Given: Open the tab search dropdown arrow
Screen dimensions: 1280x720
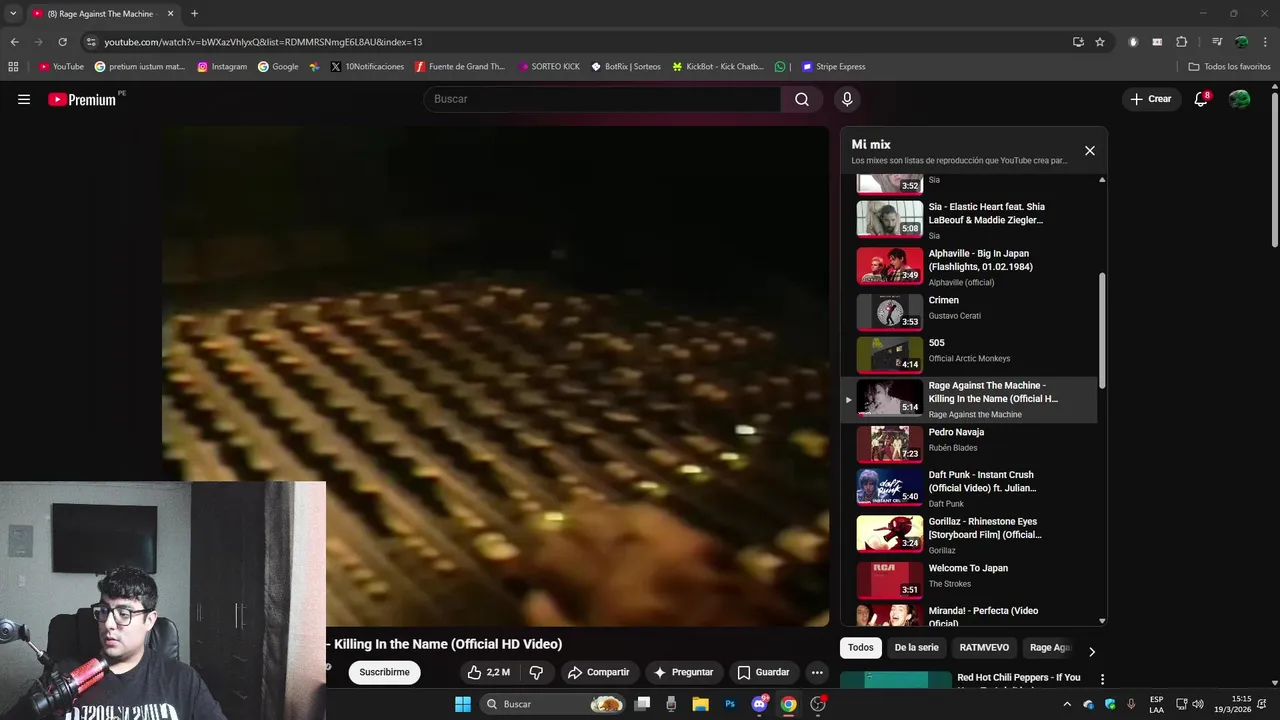Looking at the screenshot, I should 13,14.
